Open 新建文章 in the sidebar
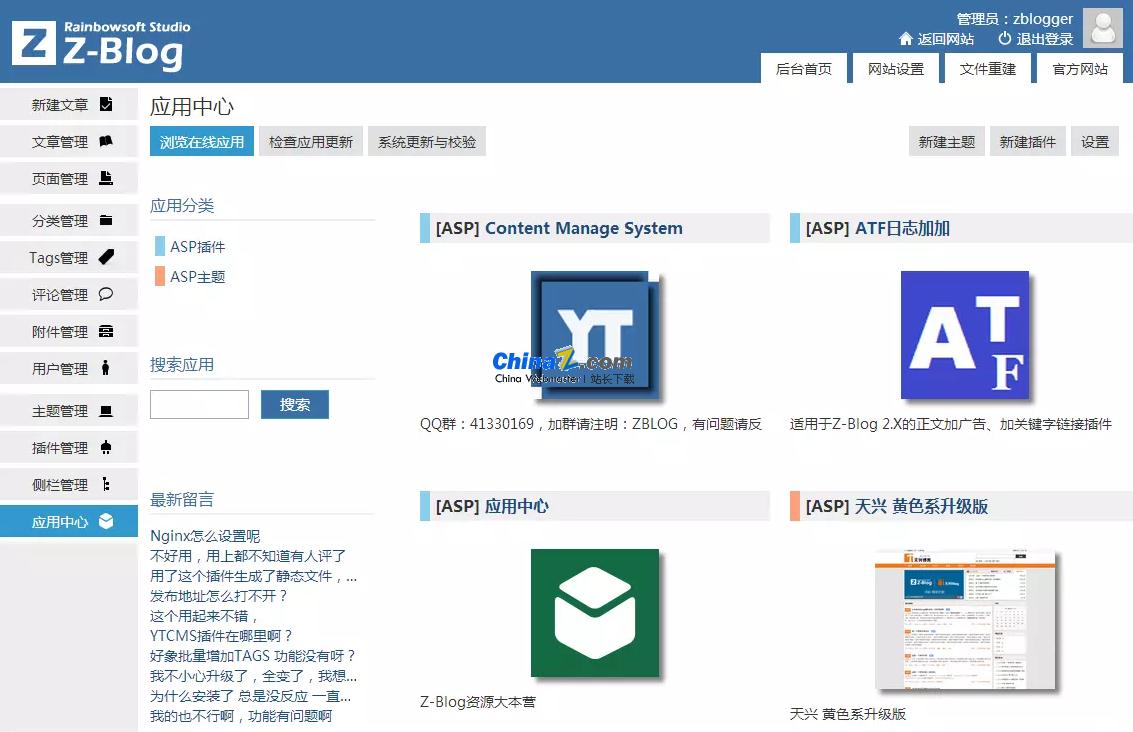Viewport: 1133px width, 732px height. pyautogui.click(x=69, y=104)
